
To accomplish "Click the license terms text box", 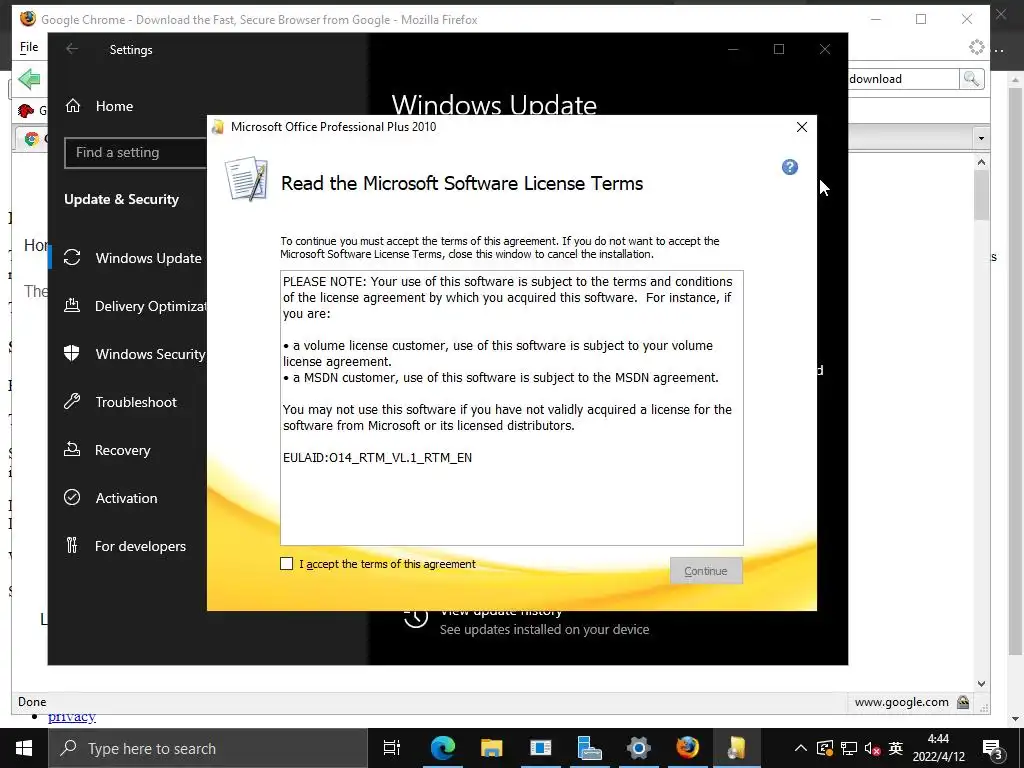I will (511, 408).
